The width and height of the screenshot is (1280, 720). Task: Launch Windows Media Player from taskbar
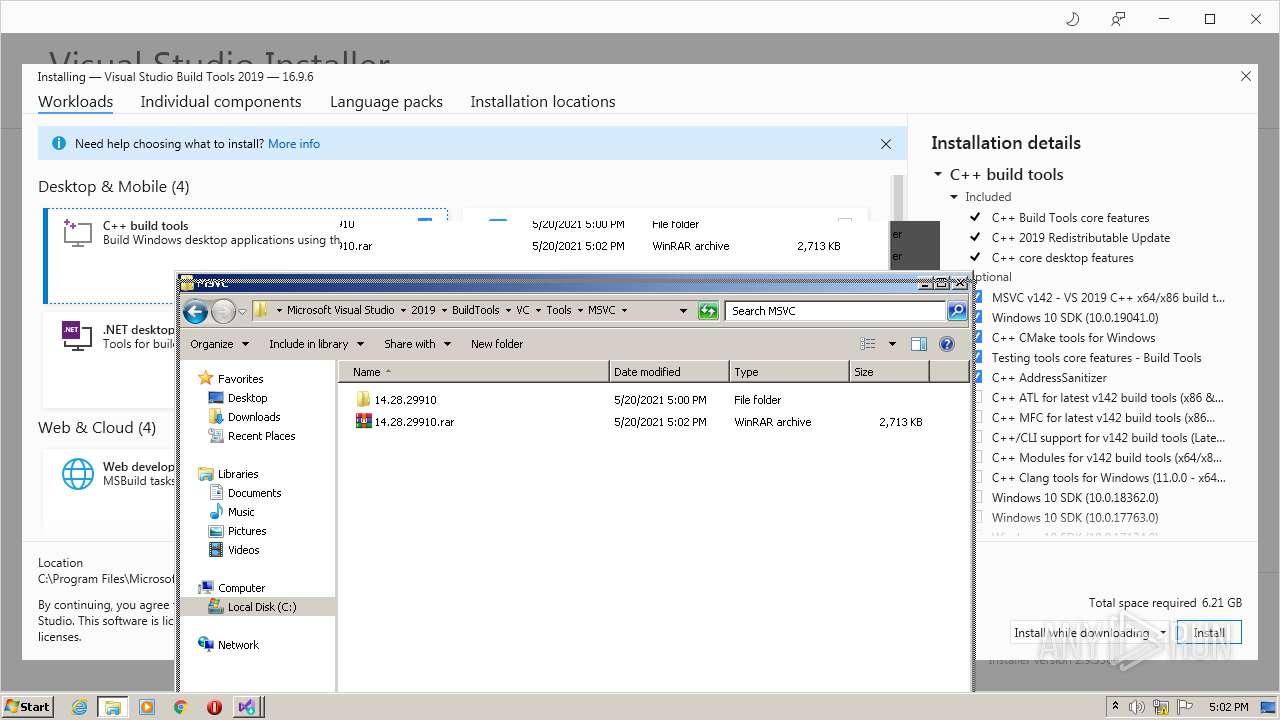[147, 707]
